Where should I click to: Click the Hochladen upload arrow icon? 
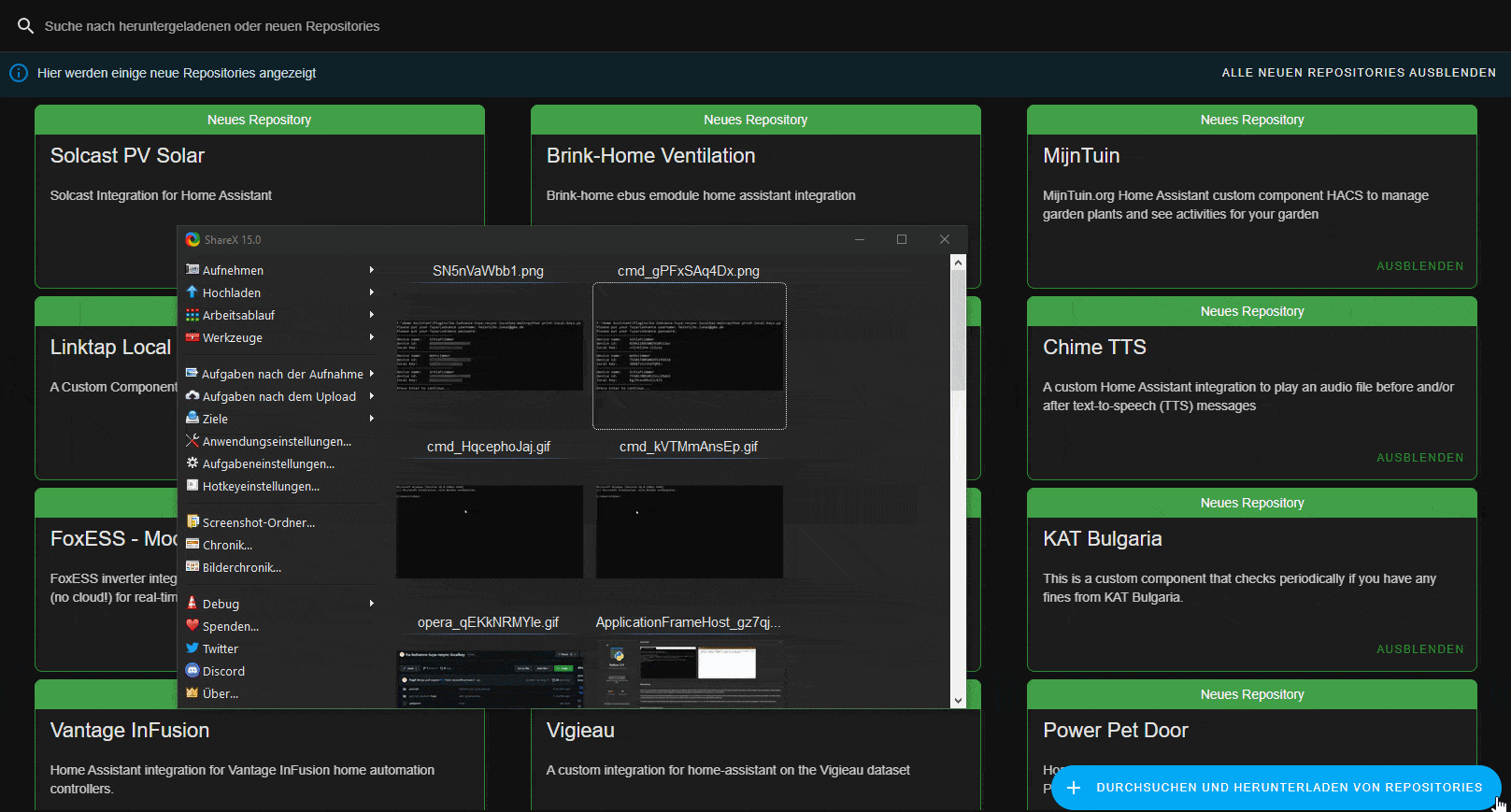tap(192, 292)
